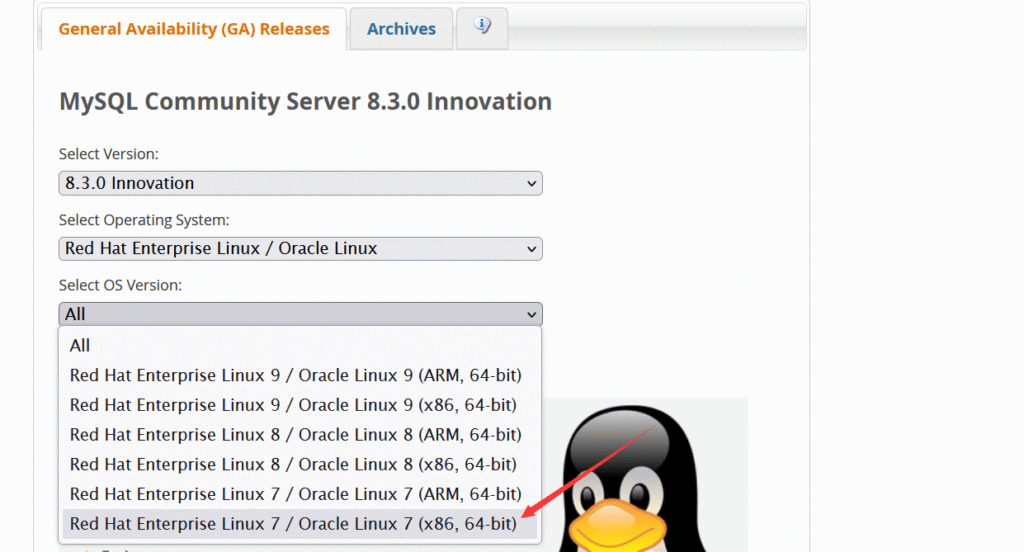Click the chevron arrow on the OS Version selector
The width and height of the screenshot is (1024, 552).
530,315
